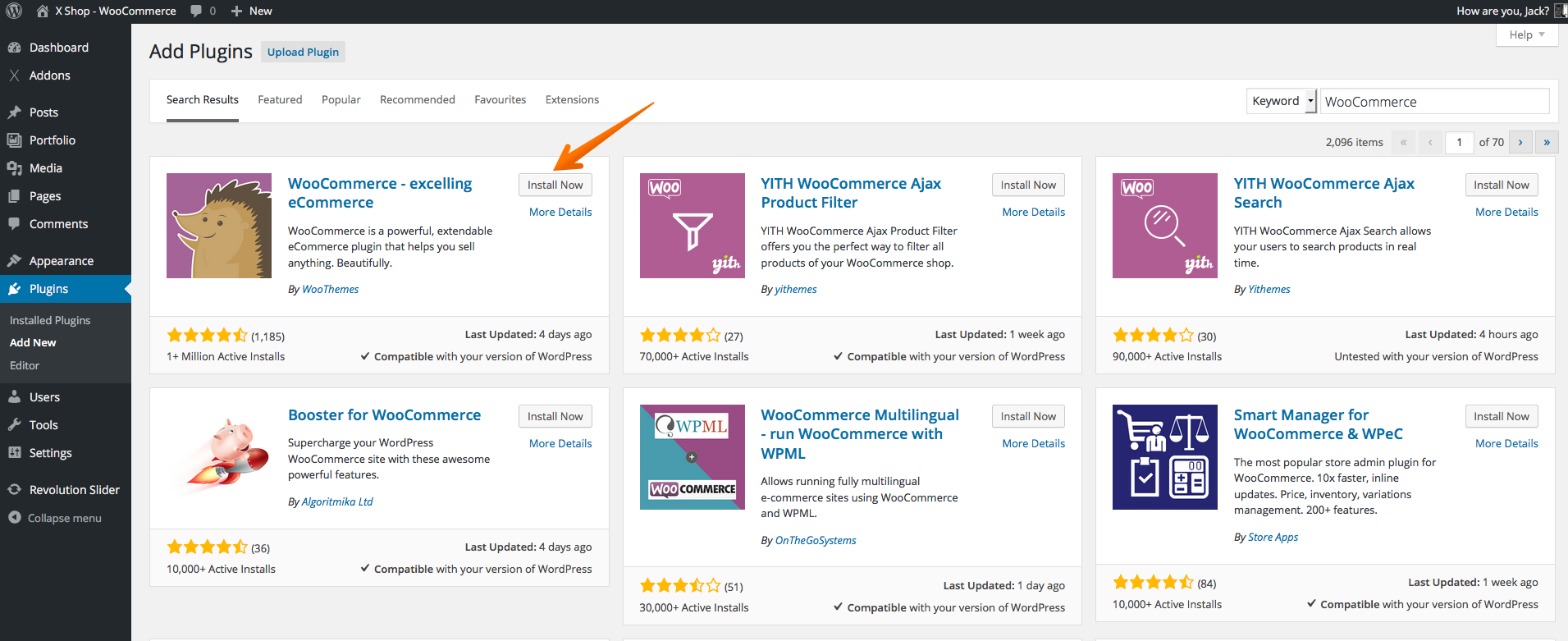Open the comments bubble icon in the admin bar
This screenshot has height=641, width=1568.
pyautogui.click(x=196, y=11)
